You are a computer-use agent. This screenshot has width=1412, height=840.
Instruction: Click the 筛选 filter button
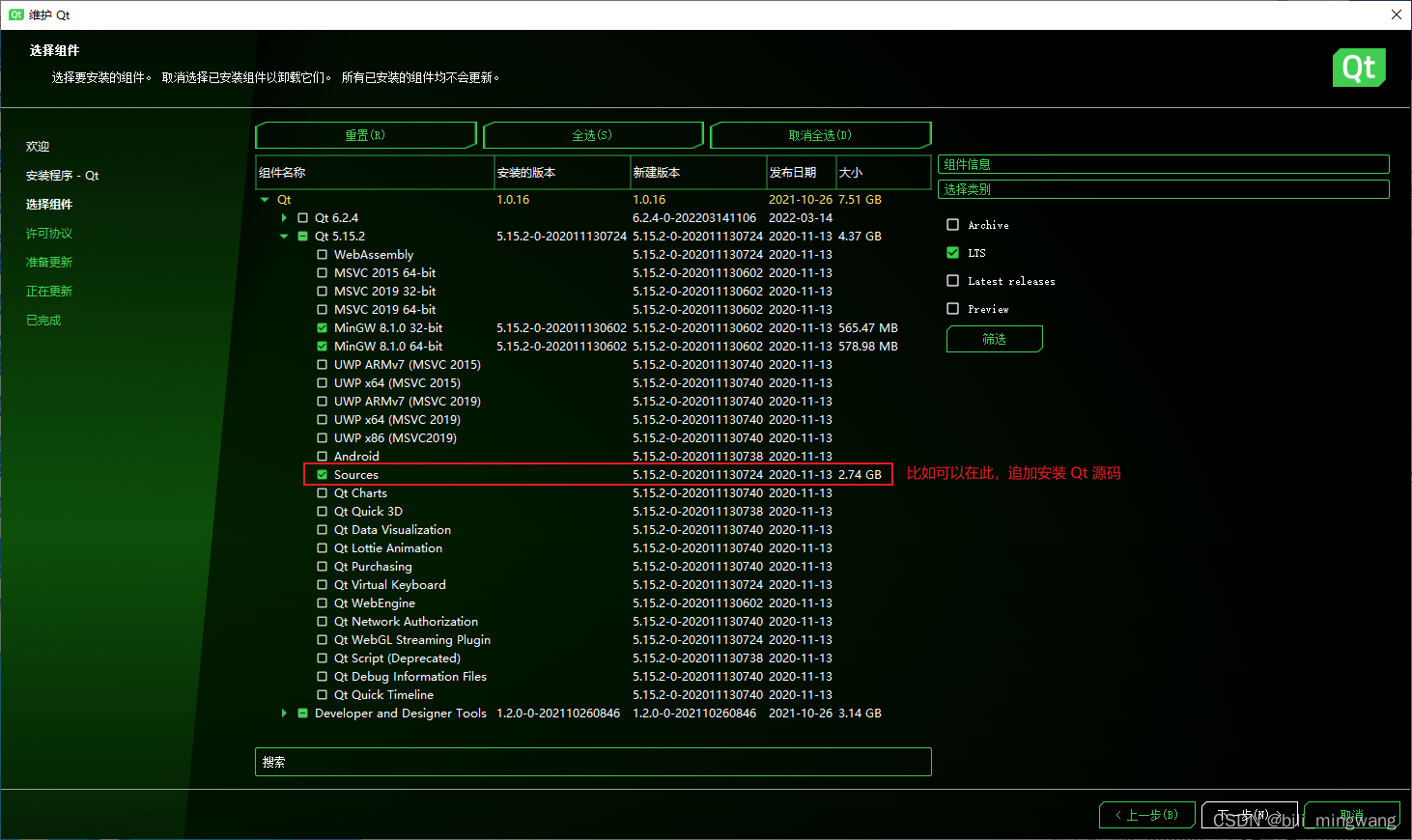pyautogui.click(x=995, y=339)
